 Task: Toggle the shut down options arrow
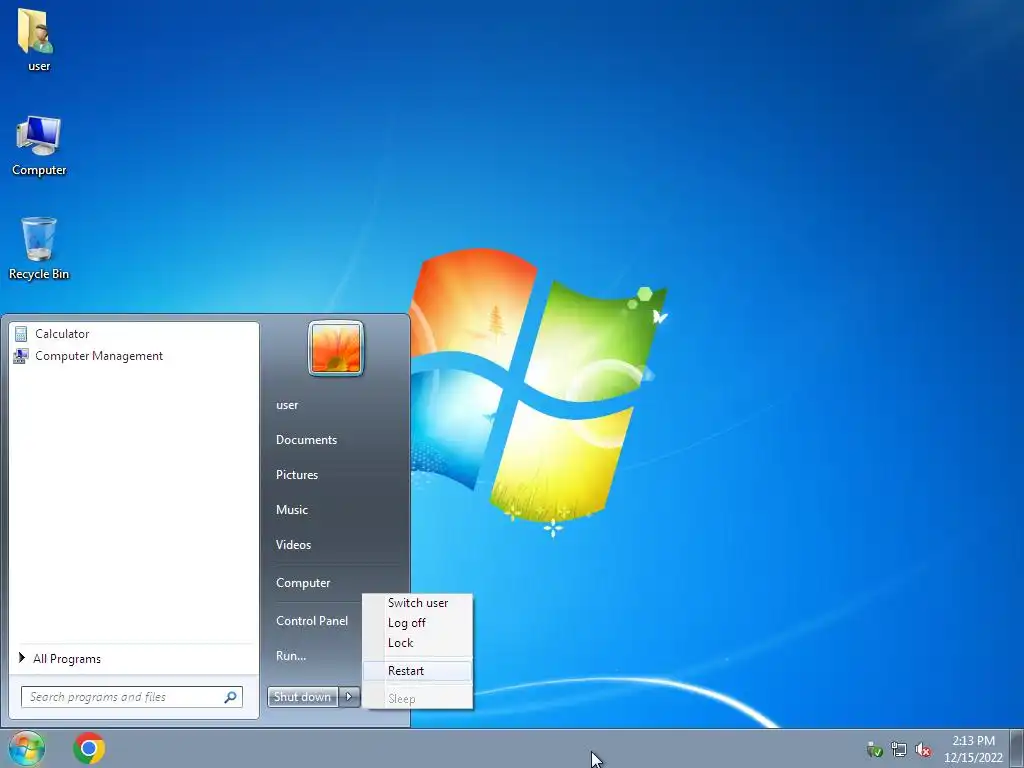[349, 697]
